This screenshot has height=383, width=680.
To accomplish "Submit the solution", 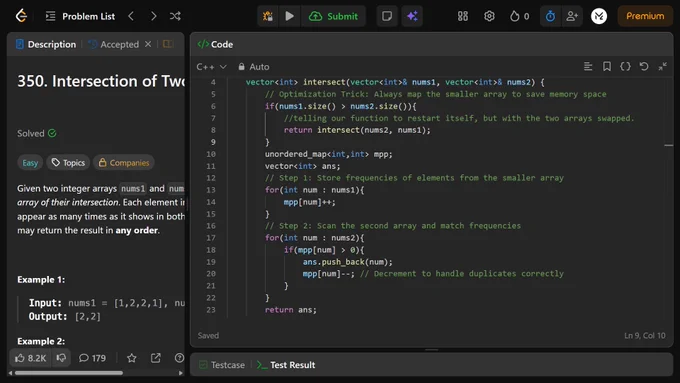I will click(333, 16).
